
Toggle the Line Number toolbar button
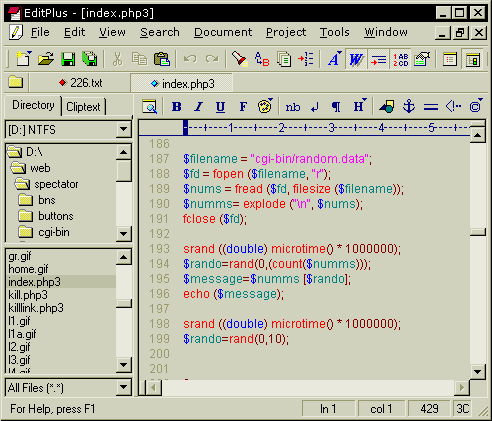[400, 59]
